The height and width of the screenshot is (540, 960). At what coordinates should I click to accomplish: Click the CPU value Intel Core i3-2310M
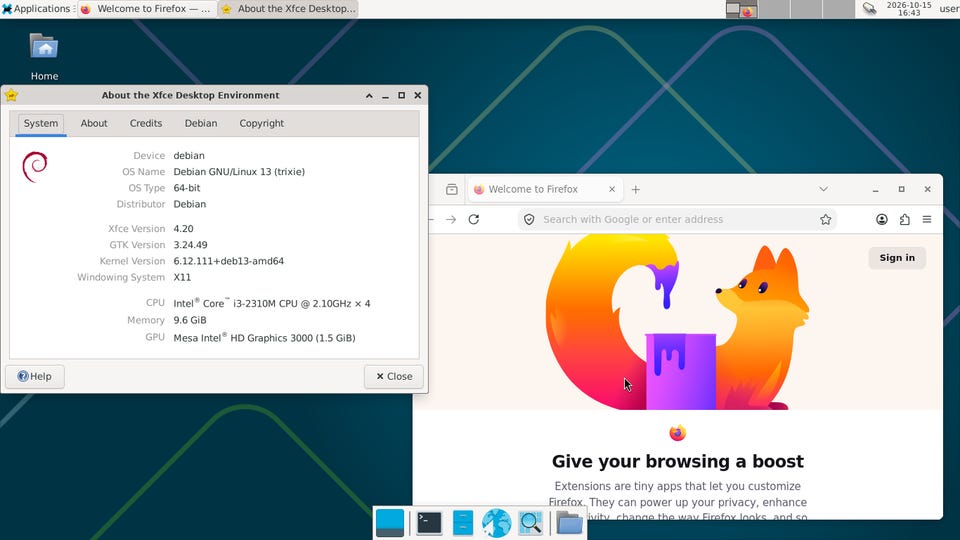coord(272,303)
